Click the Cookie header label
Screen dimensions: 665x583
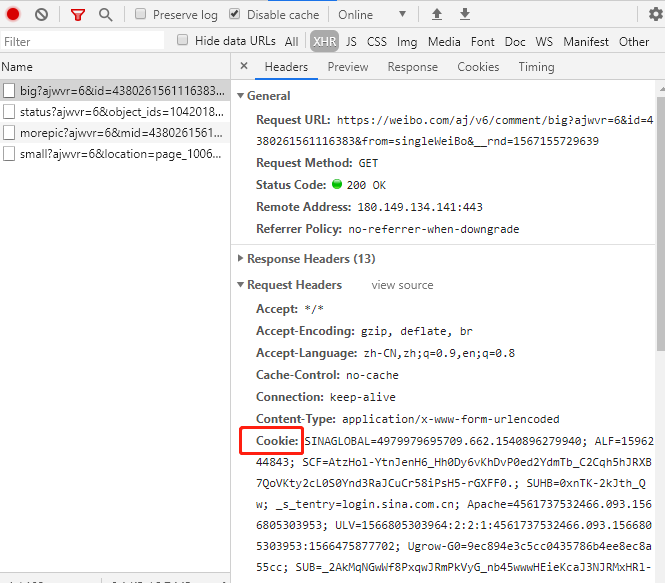[x=277, y=441]
